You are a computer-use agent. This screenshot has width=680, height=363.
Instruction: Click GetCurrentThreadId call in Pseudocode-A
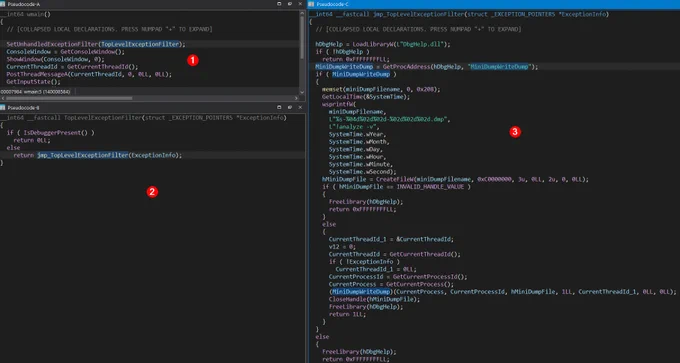102,67
